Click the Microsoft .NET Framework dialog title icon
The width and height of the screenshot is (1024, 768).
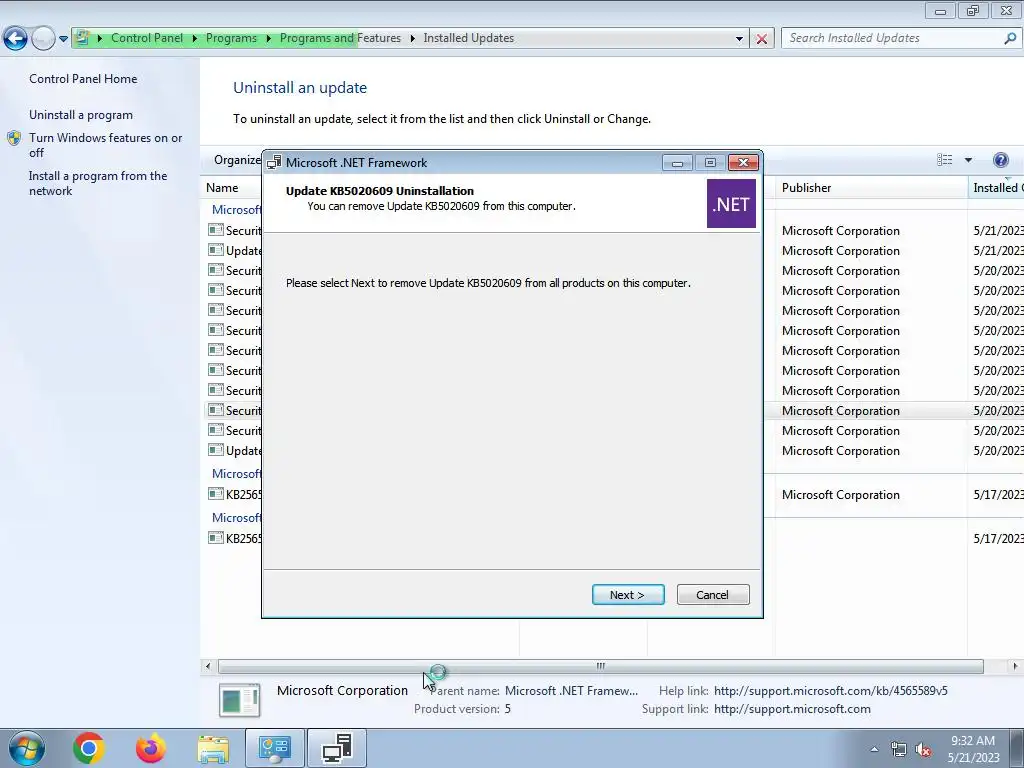(x=274, y=163)
